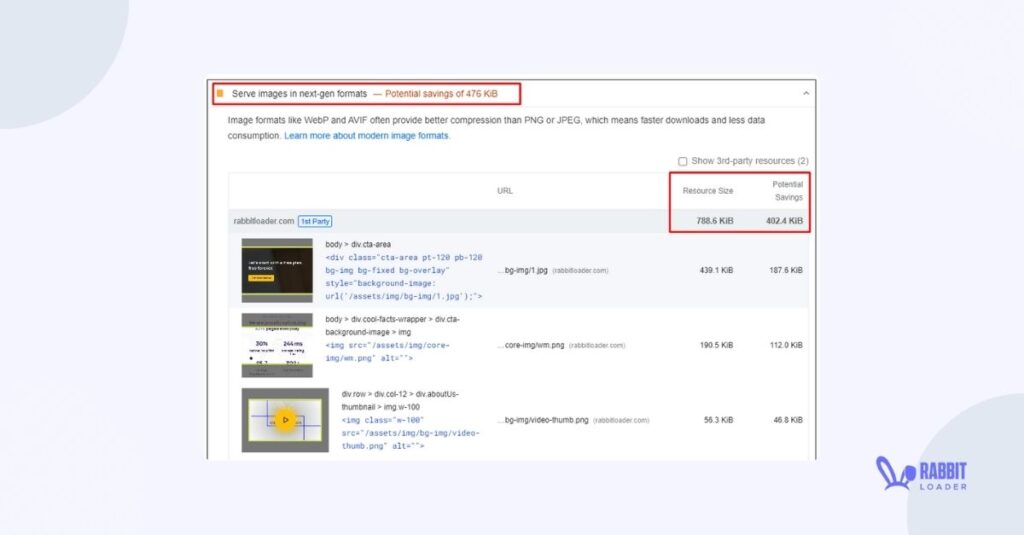1024x535 pixels.
Task: Click the Potential savings of 476 KiB text
Action: tap(441, 93)
